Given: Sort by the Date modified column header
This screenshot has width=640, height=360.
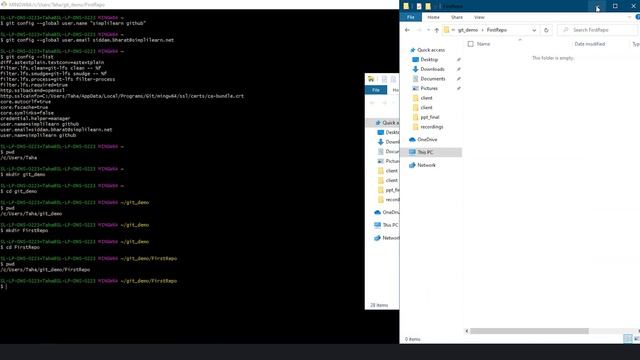Looking at the screenshot, I should [x=589, y=44].
